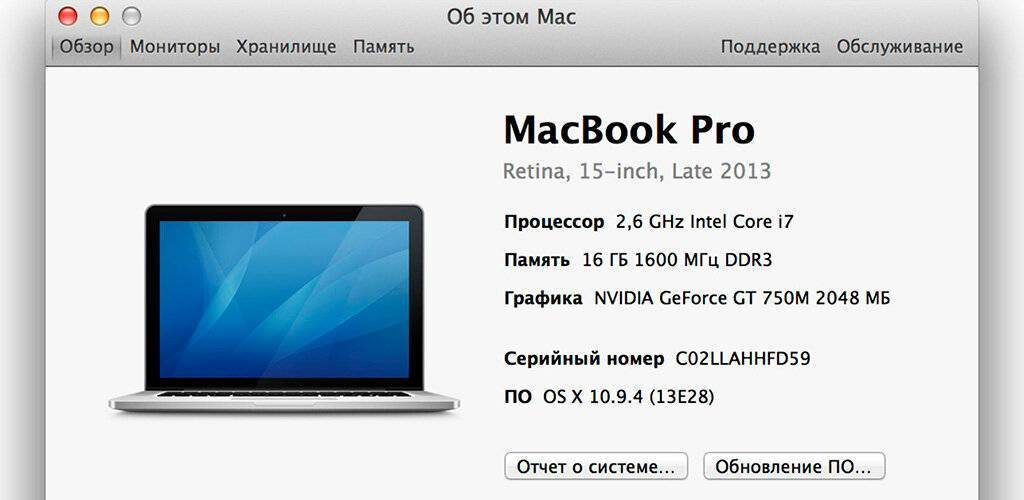This screenshot has width=1024, height=500.
Task: Open the Мониторы tab
Action: coord(175,47)
